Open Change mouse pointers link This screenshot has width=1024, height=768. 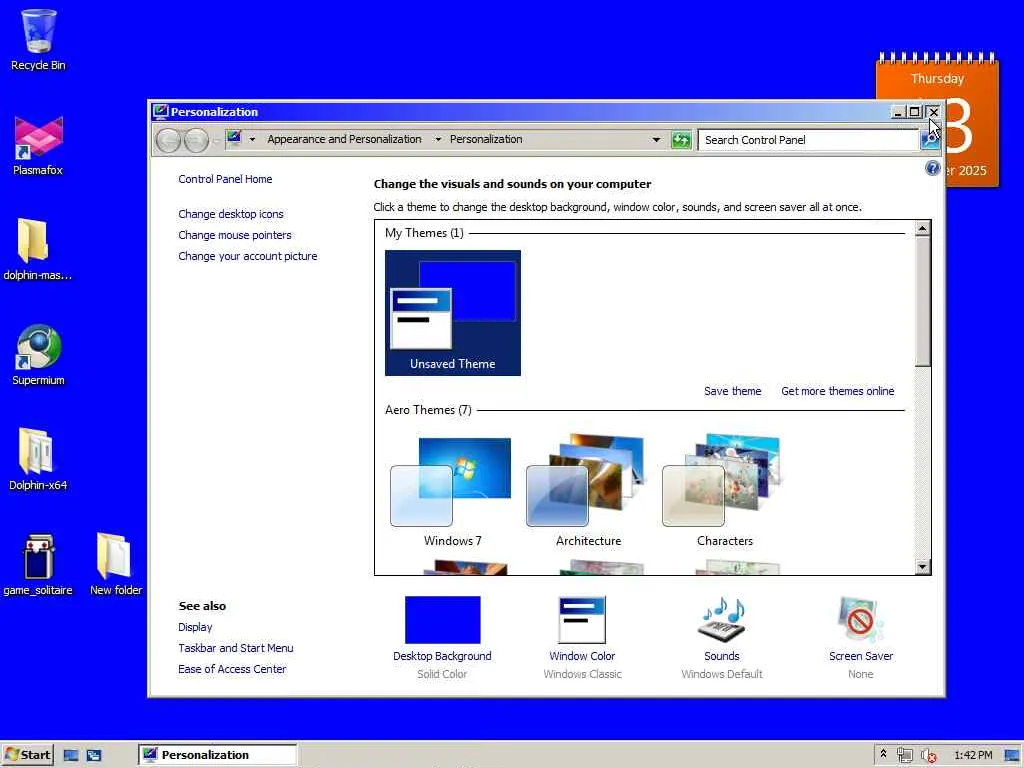(234, 235)
